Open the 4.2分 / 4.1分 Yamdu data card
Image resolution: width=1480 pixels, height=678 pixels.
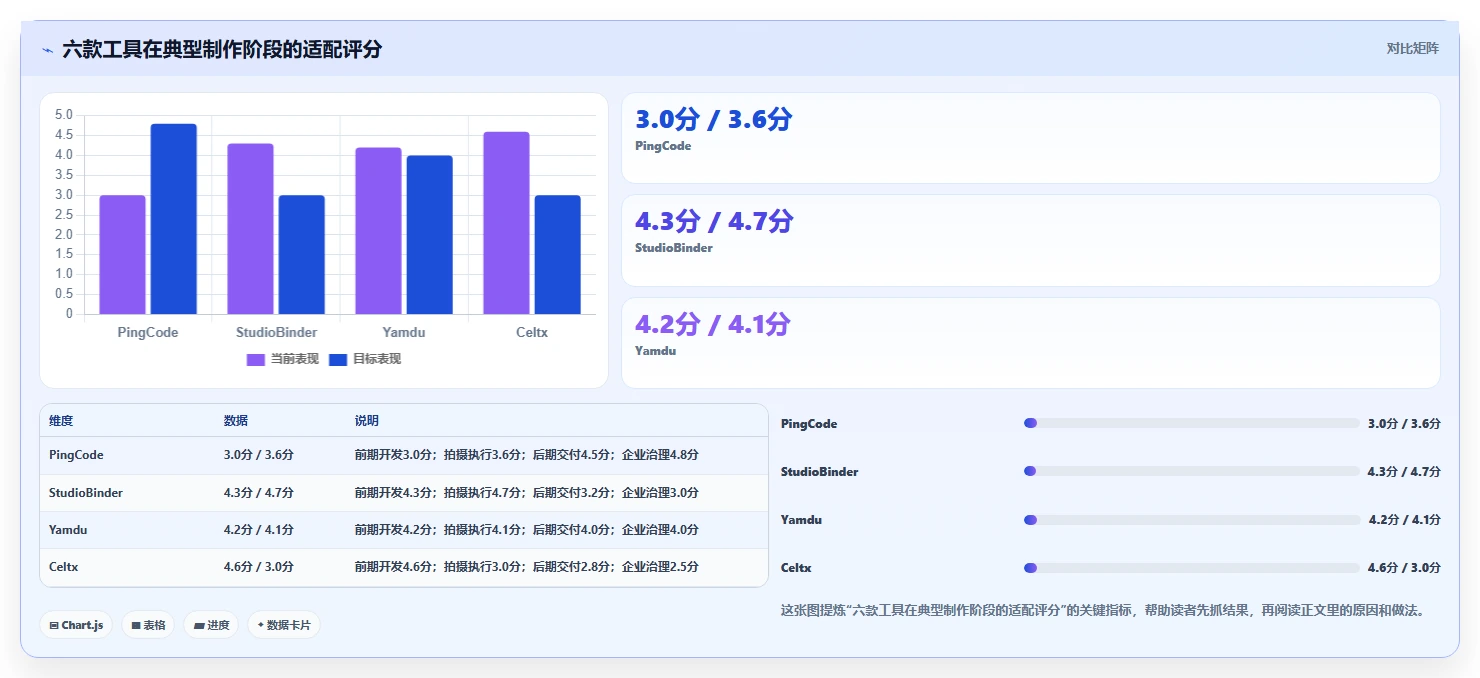click(1031, 343)
